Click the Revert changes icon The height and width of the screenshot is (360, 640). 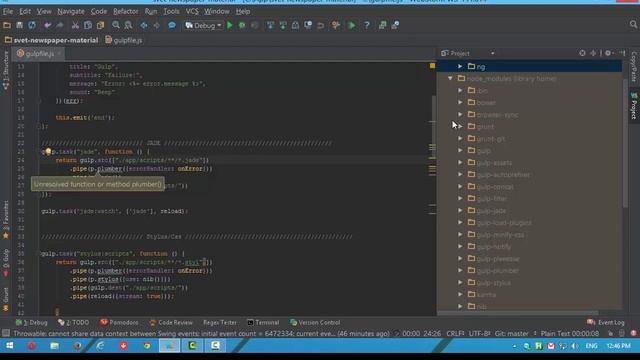click(x=320, y=25)
